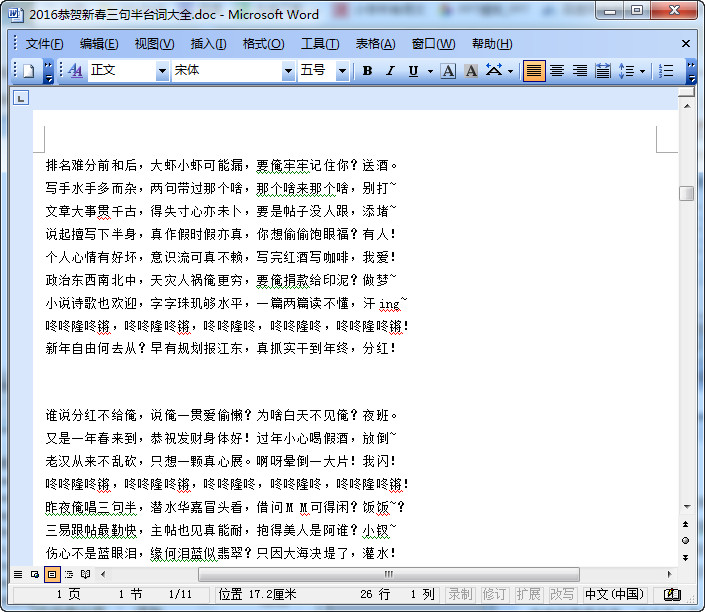The width and height of the screenshot is (705, 612).
Task: Close the document with menu bar X
Action: click(686, 44)
